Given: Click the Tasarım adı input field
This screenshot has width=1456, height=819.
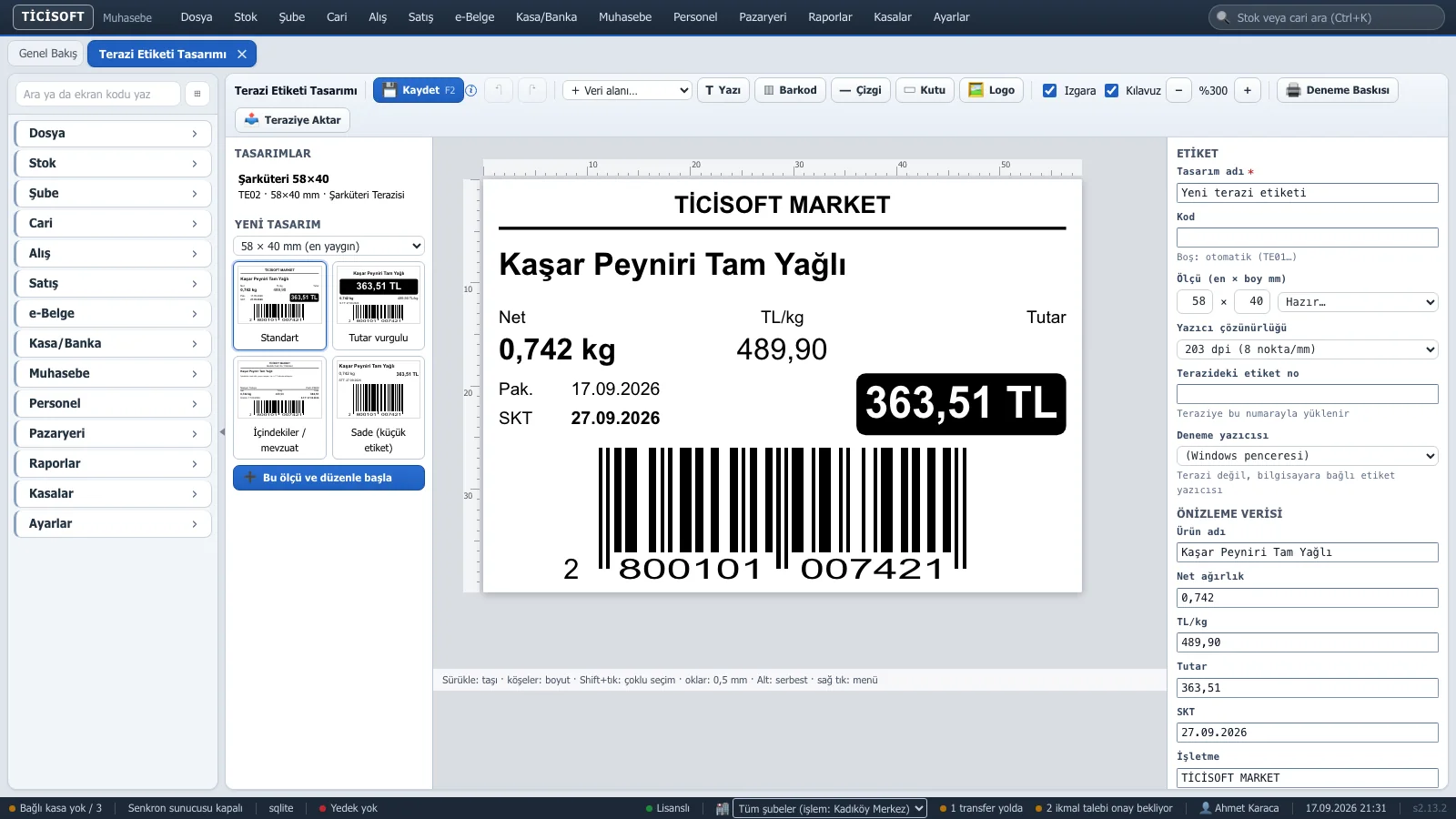Looking at the screenshot, I should pyautogui.click(x=1307, y=193).
